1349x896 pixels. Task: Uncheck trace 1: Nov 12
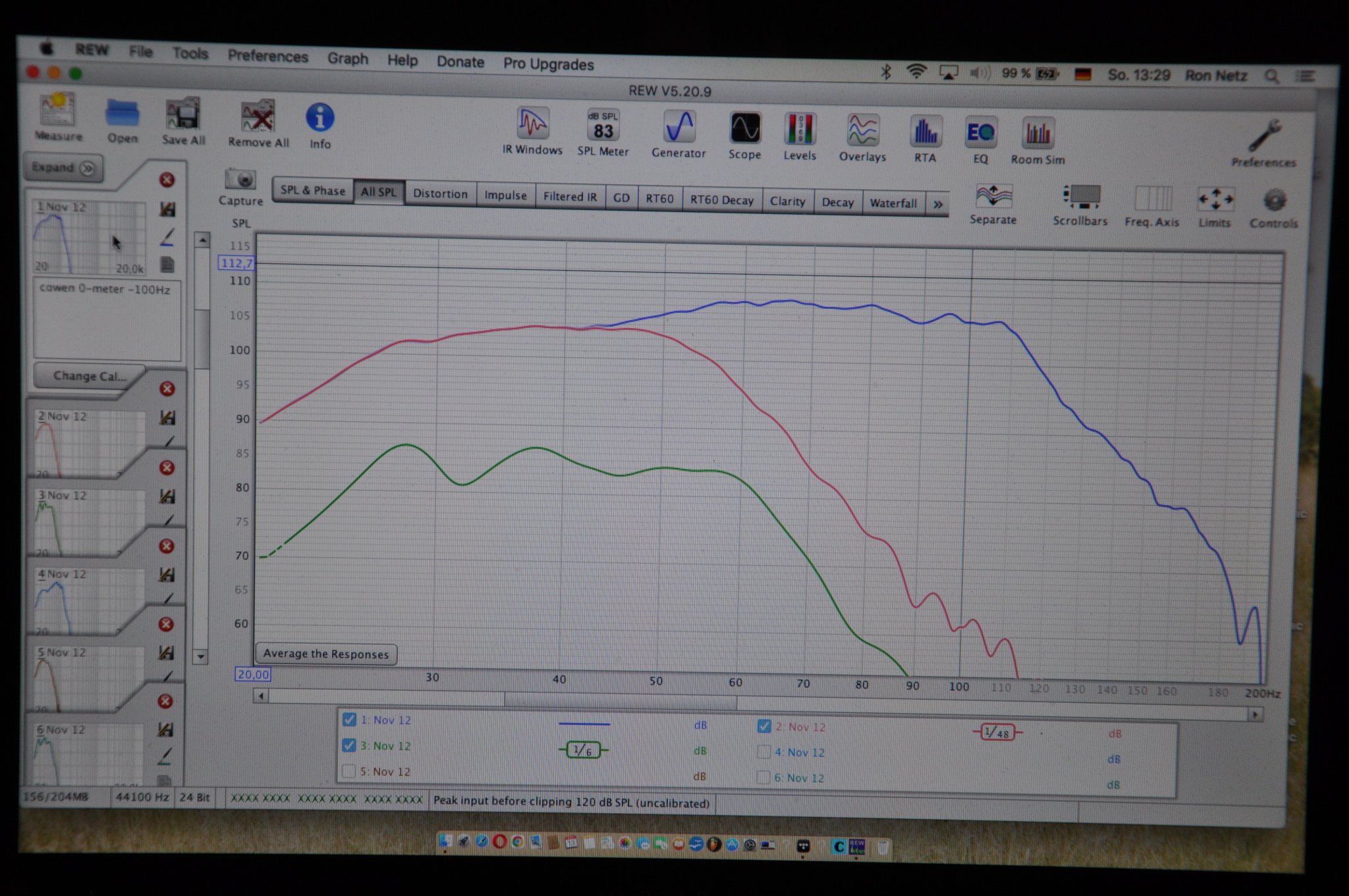click(349, 720)
